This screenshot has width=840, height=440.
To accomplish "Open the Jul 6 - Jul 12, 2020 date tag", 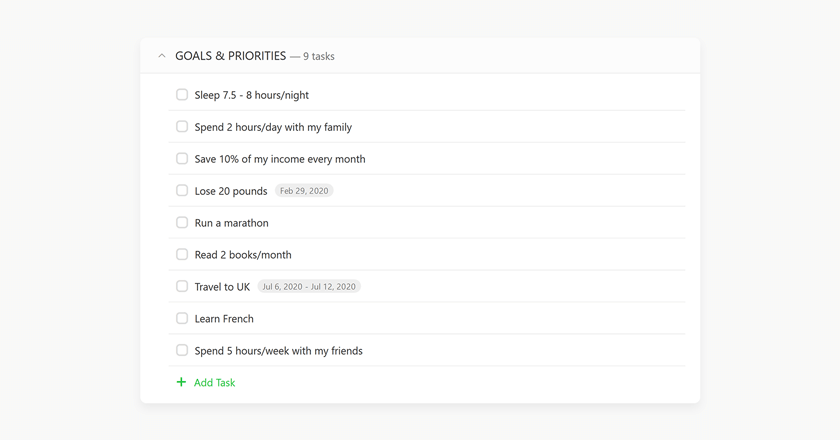I will pyautogui.click(x=309, y=287).
